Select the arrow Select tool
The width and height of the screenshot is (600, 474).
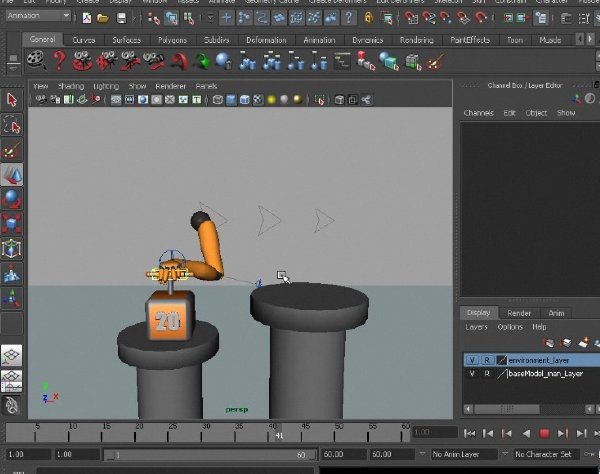point(12,100)
